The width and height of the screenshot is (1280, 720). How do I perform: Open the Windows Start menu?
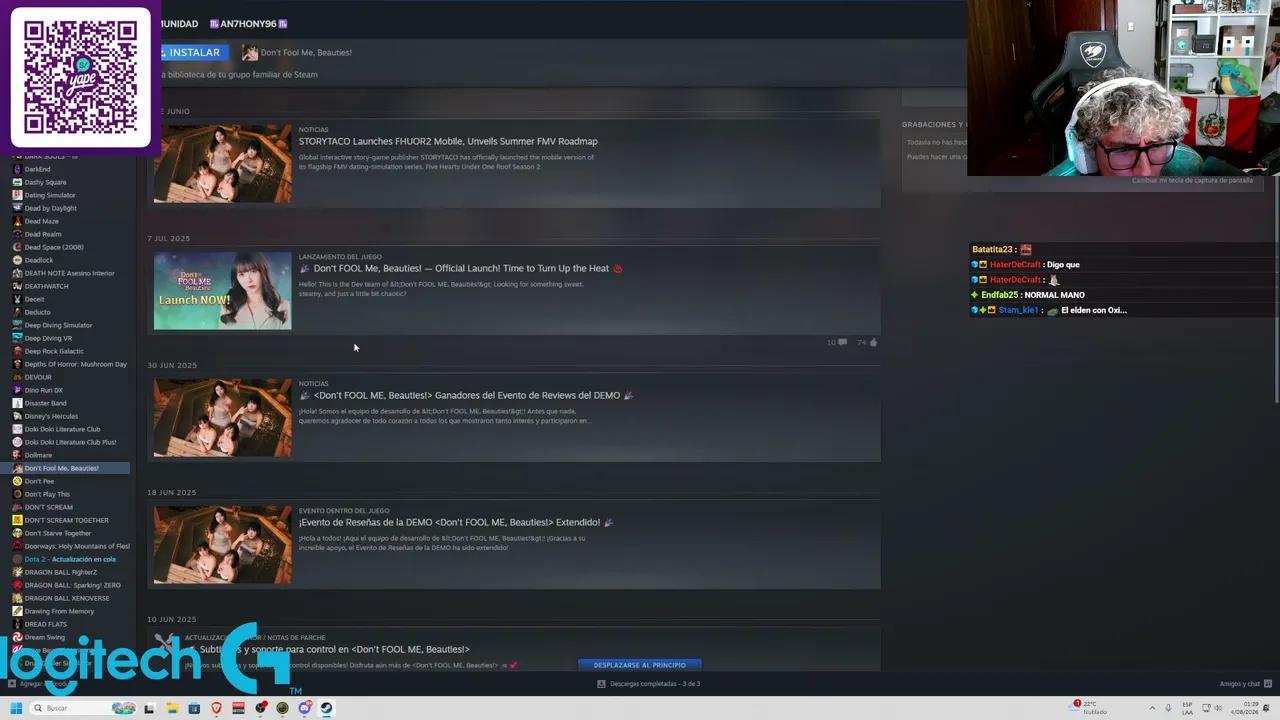(x=16, y=708)
